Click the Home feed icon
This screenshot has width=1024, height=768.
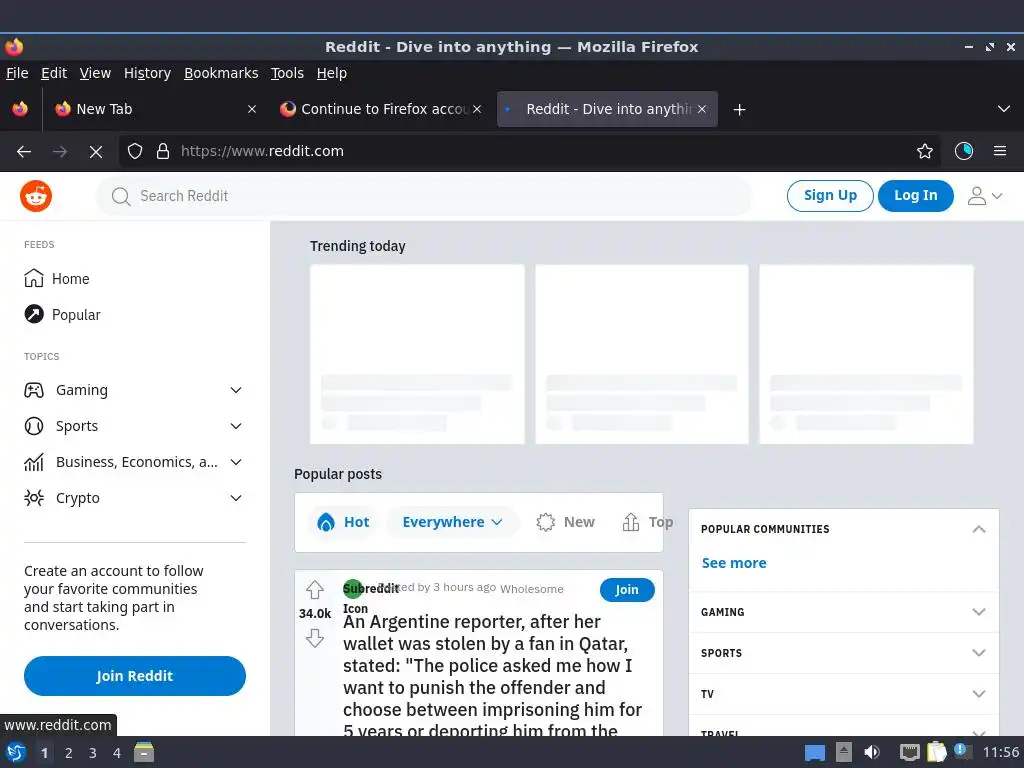[x=34, y=278]
